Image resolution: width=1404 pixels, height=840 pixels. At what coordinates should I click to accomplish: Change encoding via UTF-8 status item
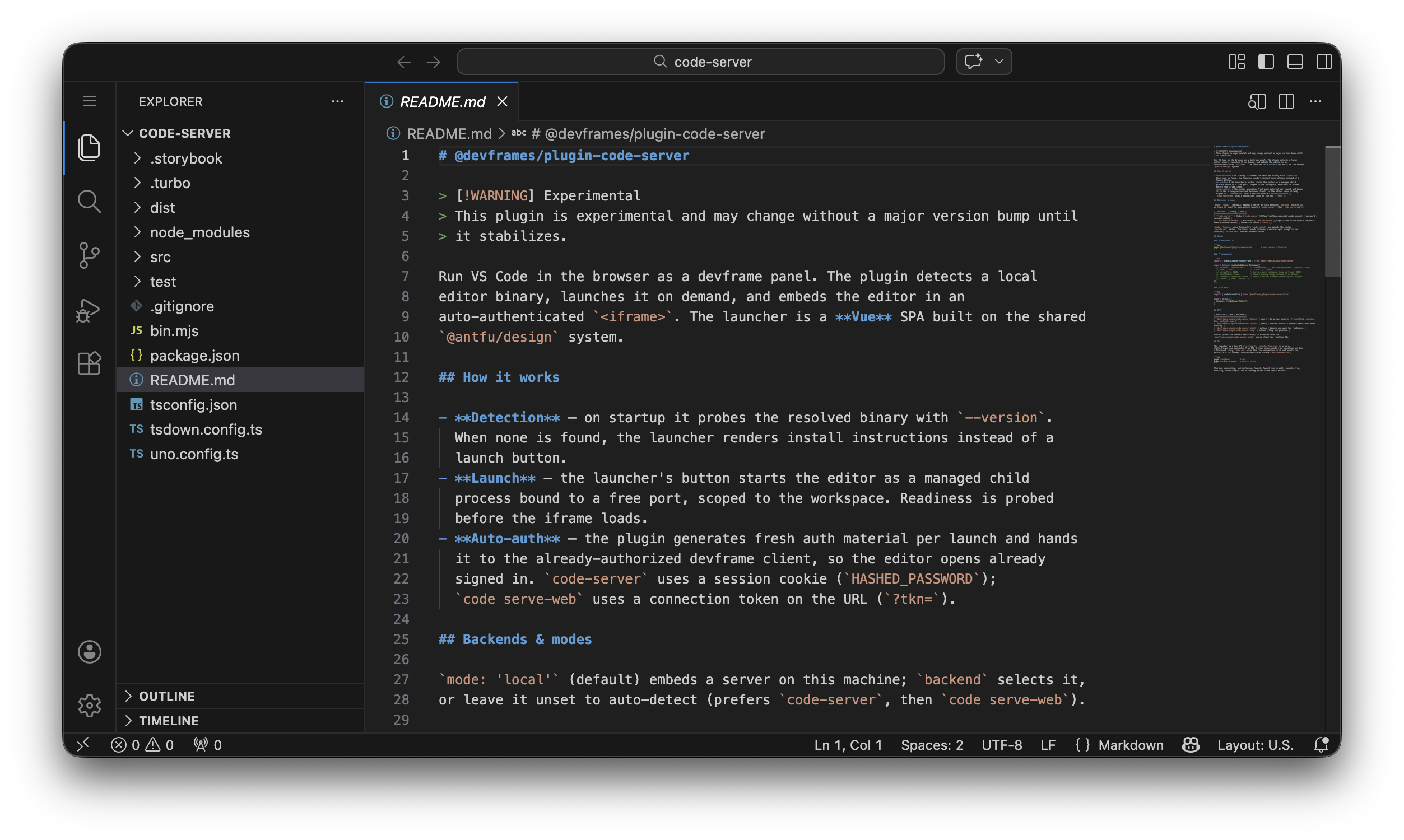click(1002, 745)
